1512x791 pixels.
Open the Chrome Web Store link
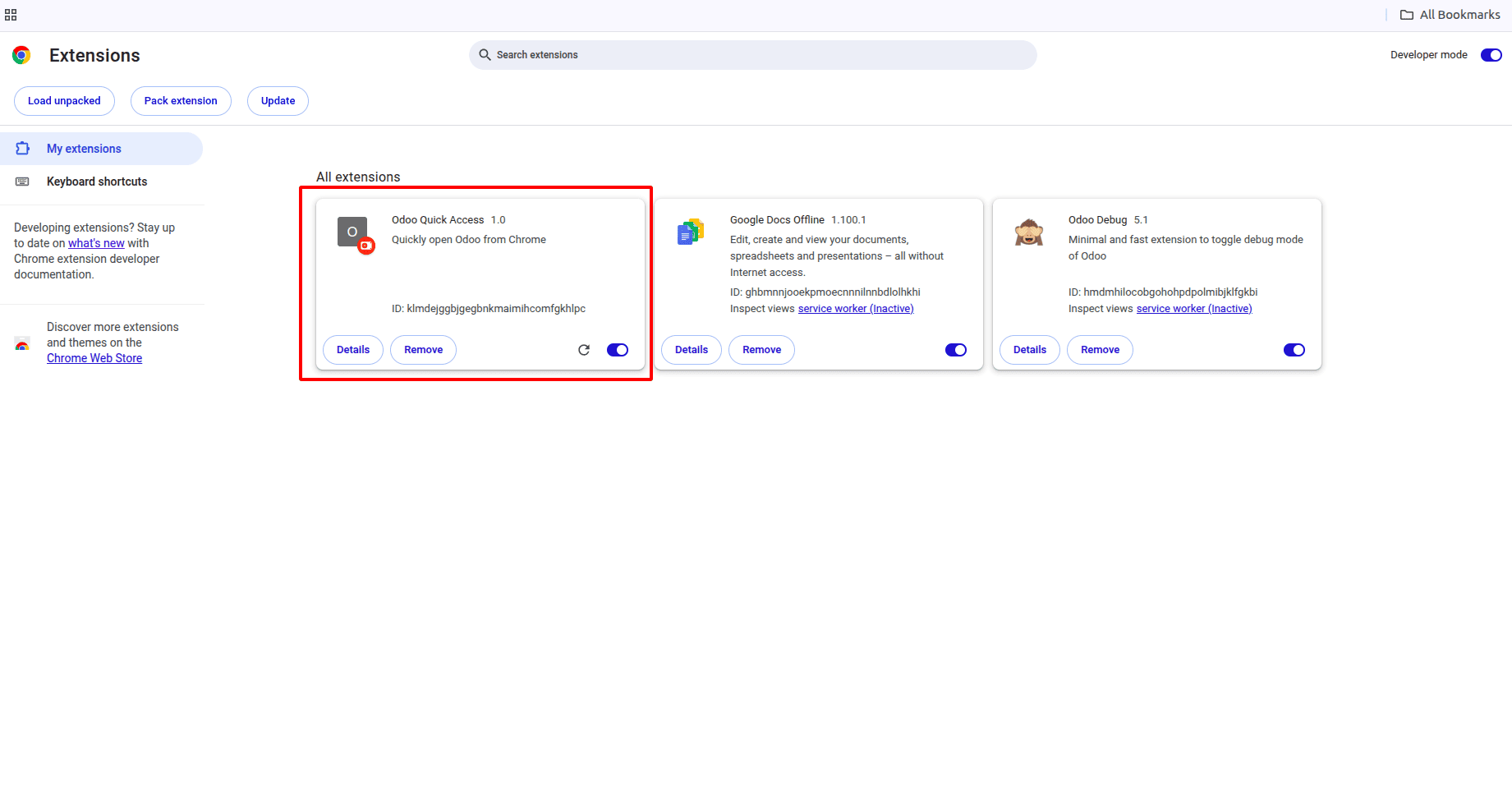click(94, 357)
